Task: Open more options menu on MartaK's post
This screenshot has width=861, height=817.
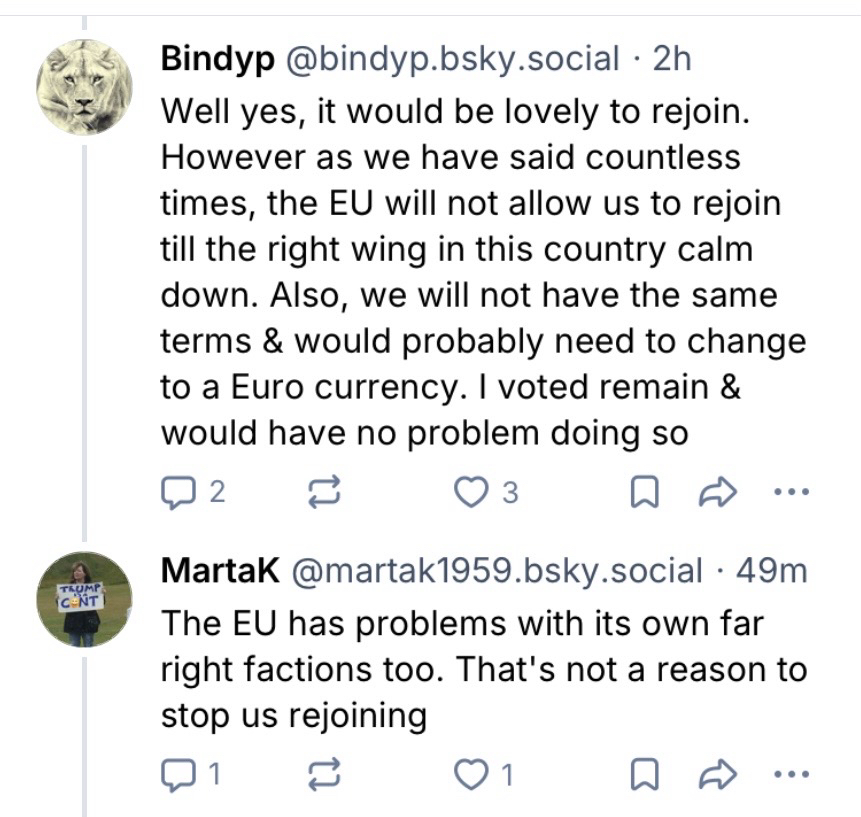Action: (x=790, y=772)
